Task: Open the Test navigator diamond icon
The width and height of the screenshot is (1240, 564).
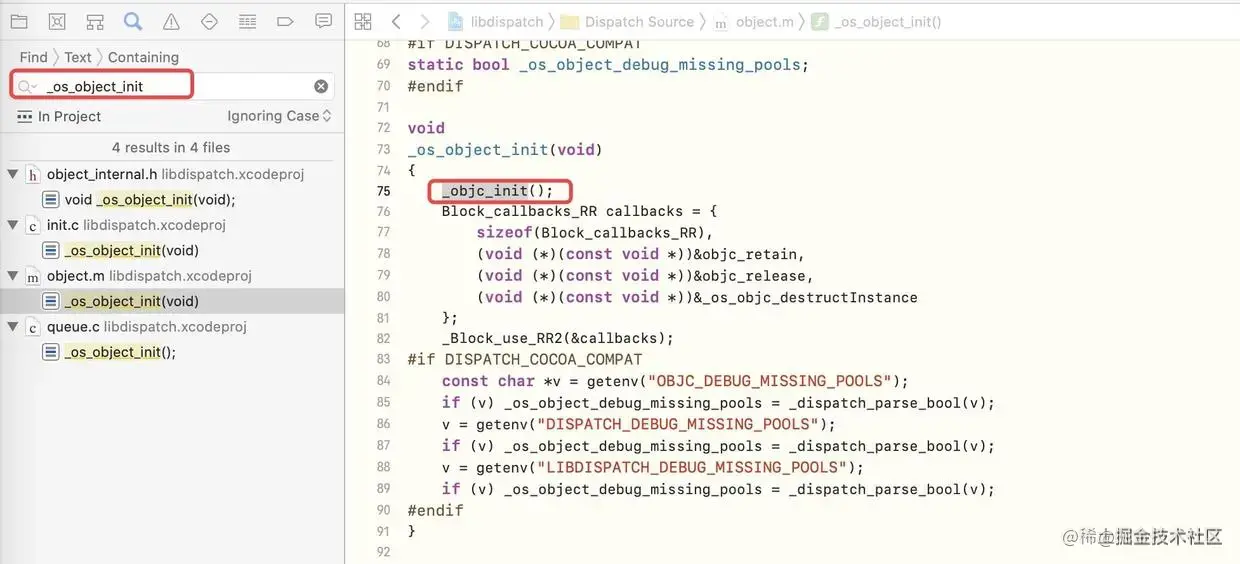Action: click(209, 21)
